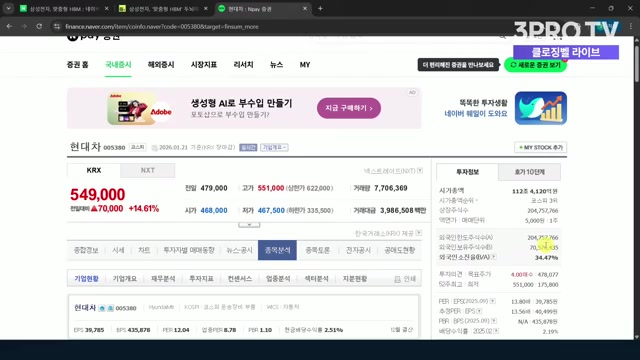Open 리서치 menu
640x360 pixels.
243,64
